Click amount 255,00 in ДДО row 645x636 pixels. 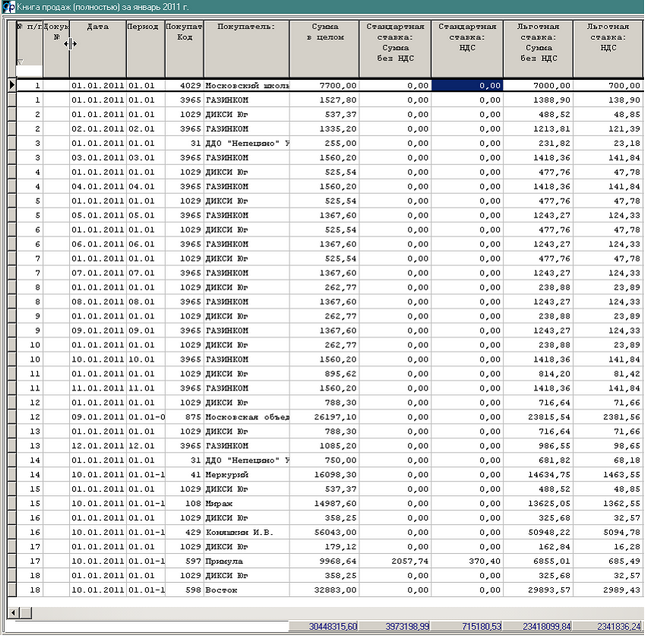click(x=324, y=143)
